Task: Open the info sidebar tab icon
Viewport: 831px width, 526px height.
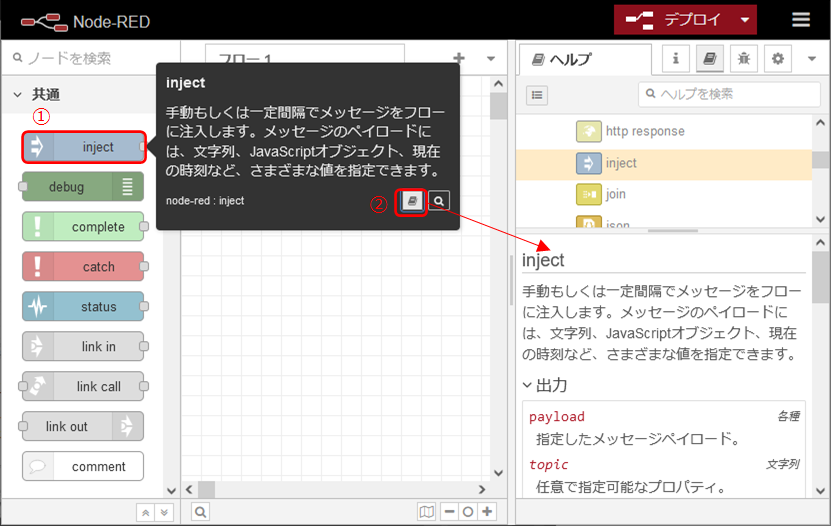Action: (675, 59)
